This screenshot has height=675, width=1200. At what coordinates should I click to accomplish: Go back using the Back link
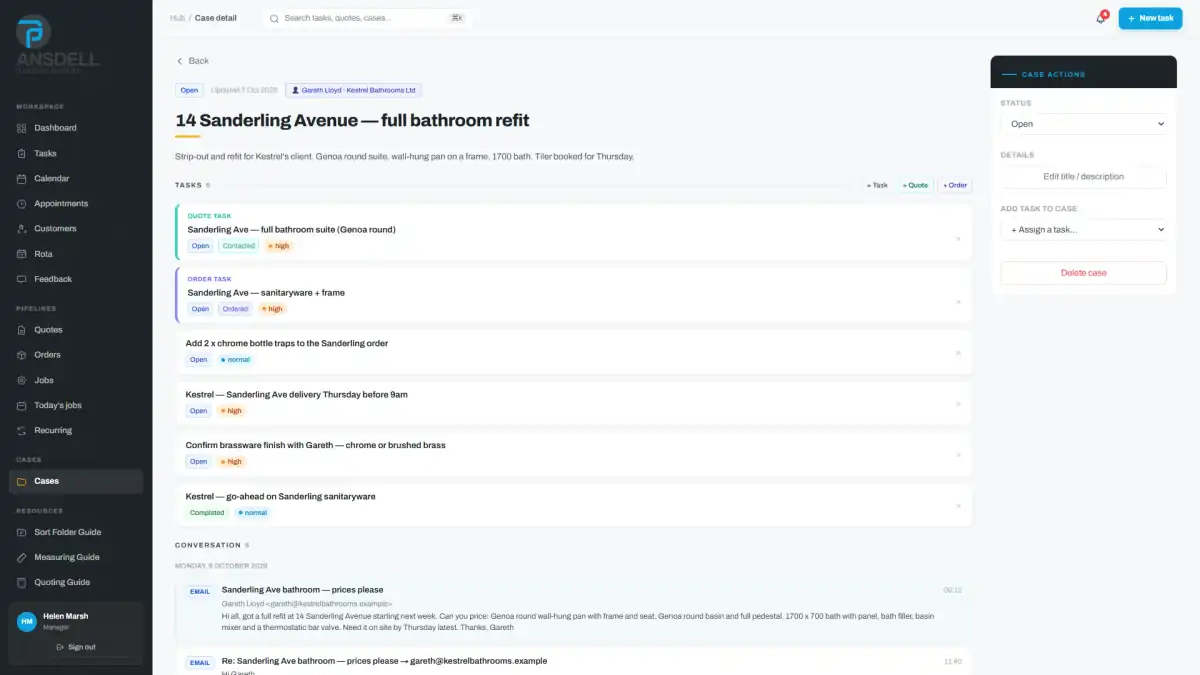coord(193,61)
